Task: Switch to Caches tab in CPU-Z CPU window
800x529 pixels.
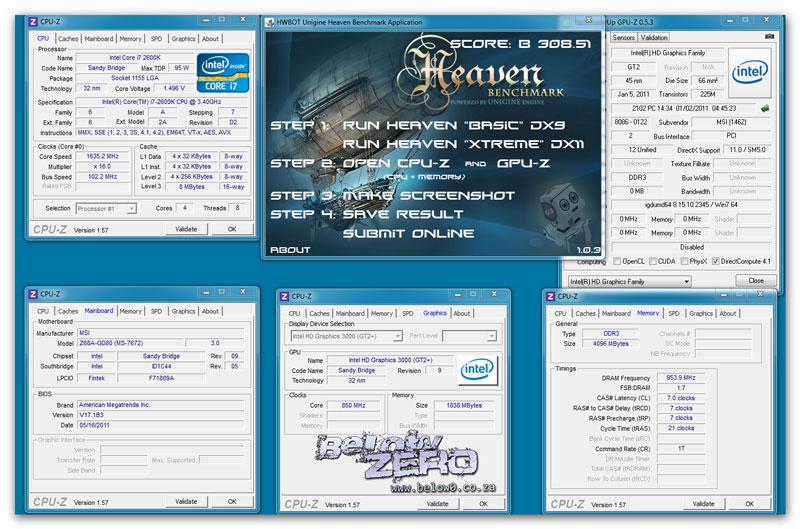Action: point(68,39)
